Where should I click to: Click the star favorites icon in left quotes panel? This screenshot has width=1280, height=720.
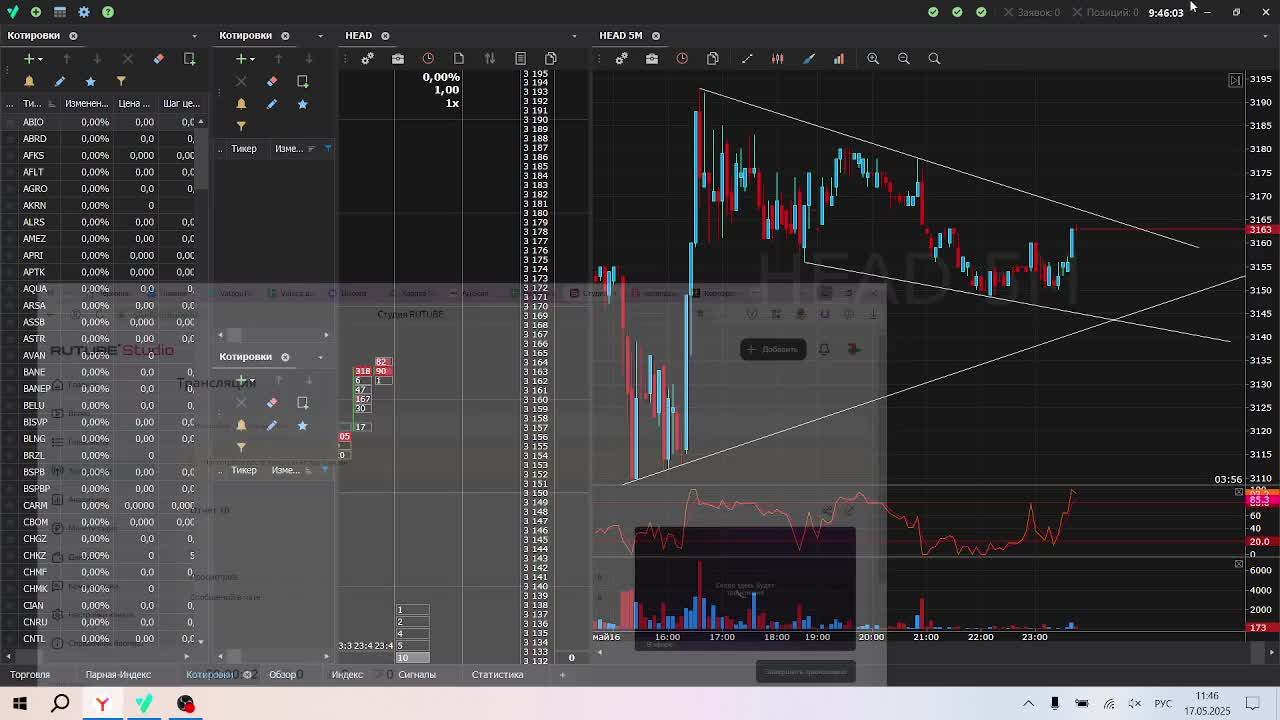coord(90,81)
